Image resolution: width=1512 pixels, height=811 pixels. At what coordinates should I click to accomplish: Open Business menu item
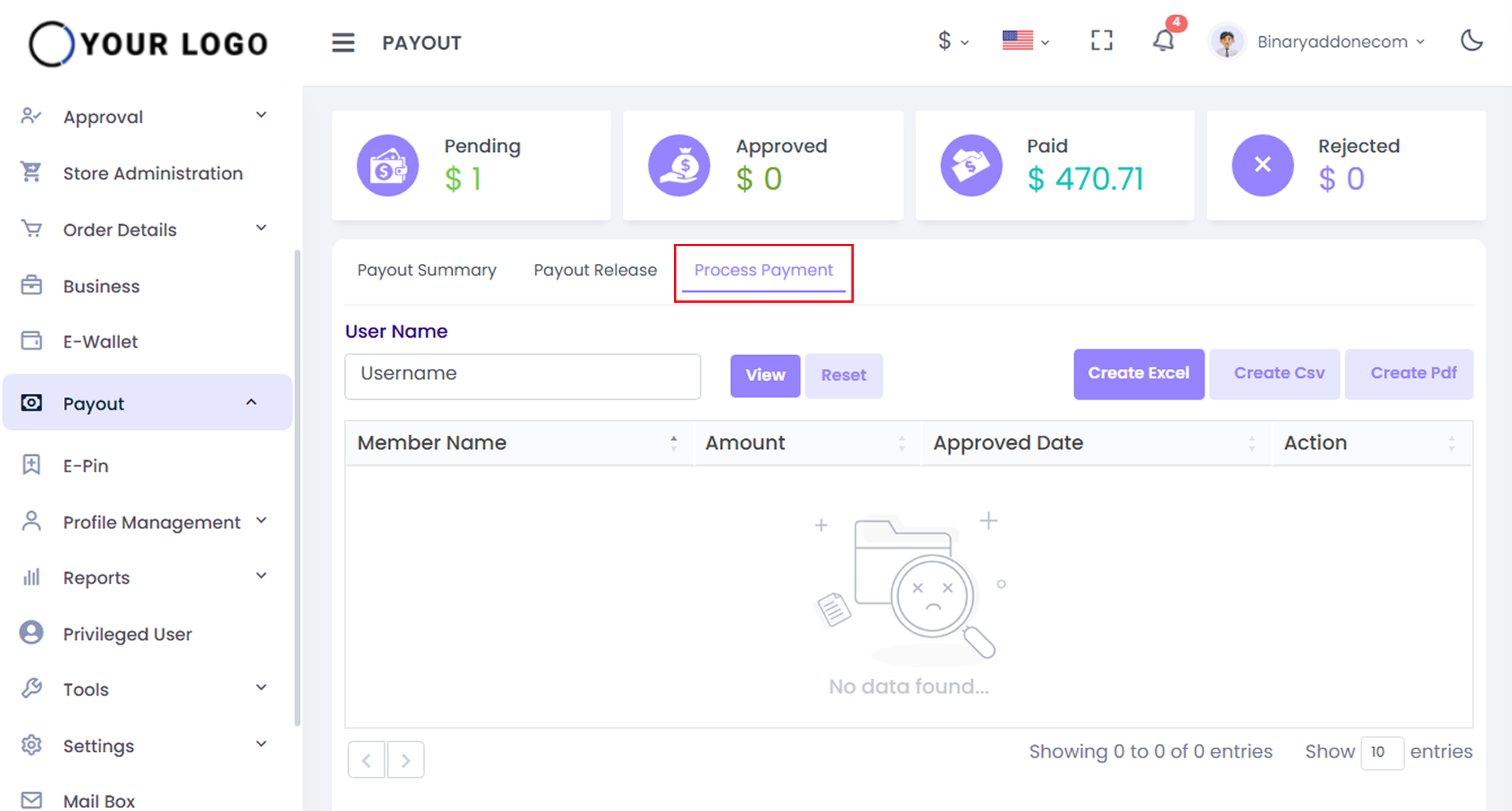pos(102,286)
